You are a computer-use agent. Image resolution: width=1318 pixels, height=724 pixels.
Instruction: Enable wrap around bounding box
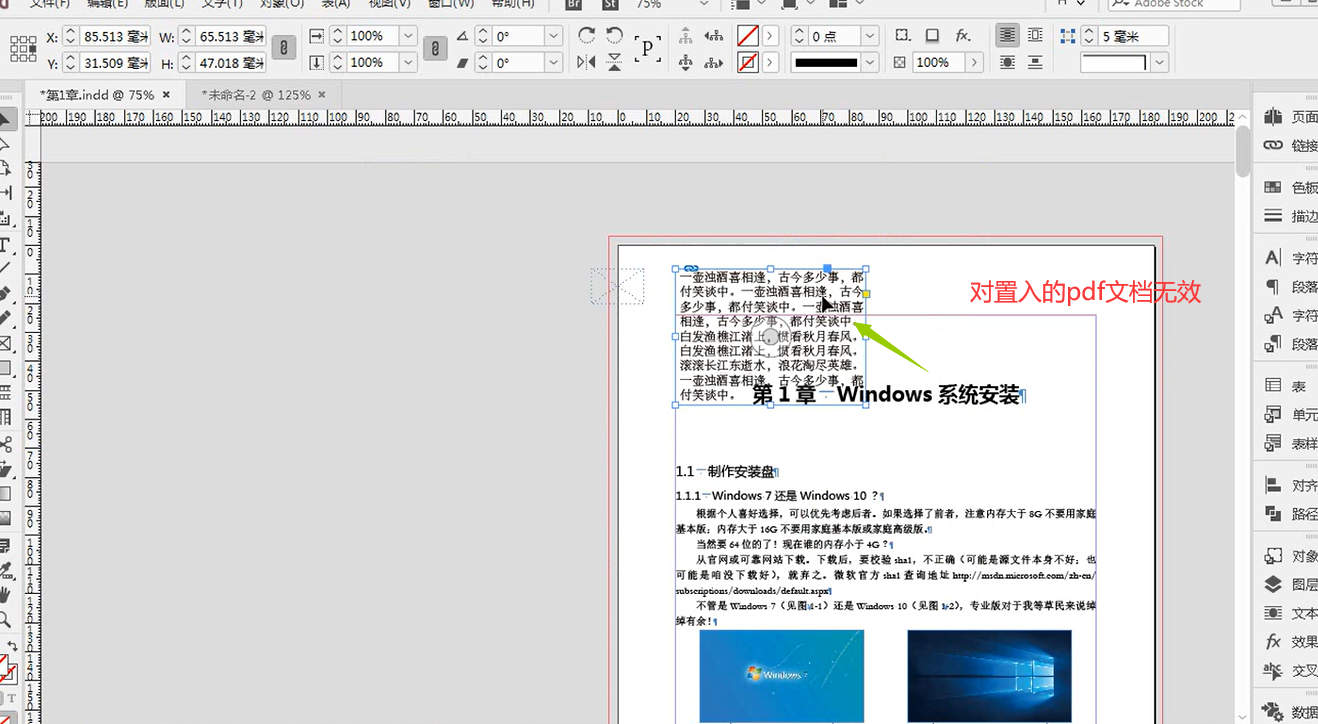(x=1035, y=36)
